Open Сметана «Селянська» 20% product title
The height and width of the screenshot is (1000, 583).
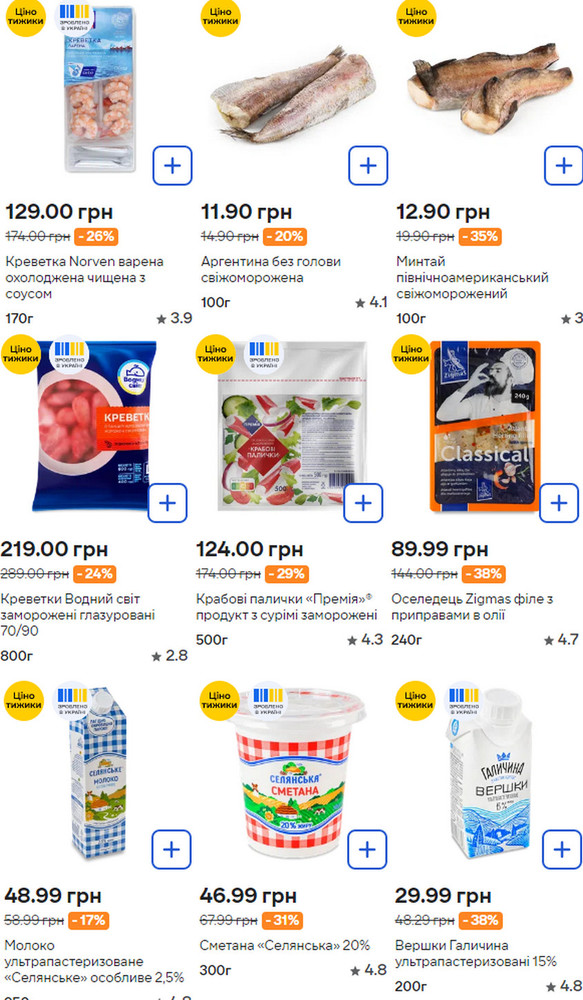(x=284, y=945)
